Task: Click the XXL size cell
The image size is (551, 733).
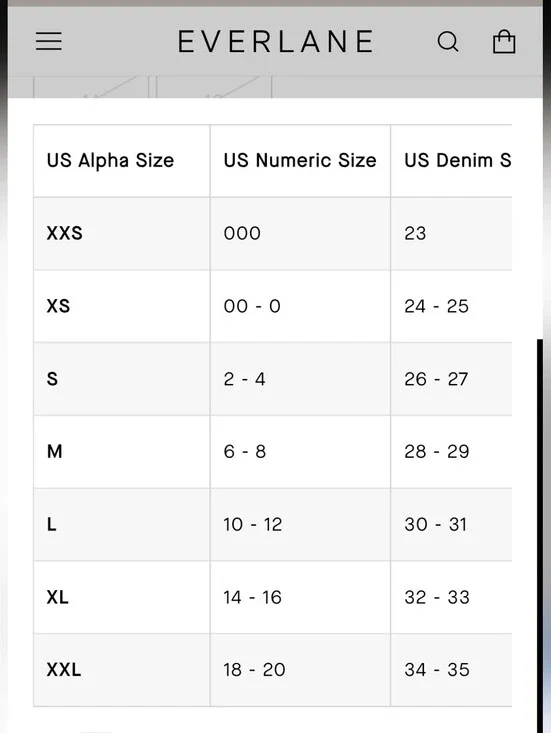Action: click(122, 670)
